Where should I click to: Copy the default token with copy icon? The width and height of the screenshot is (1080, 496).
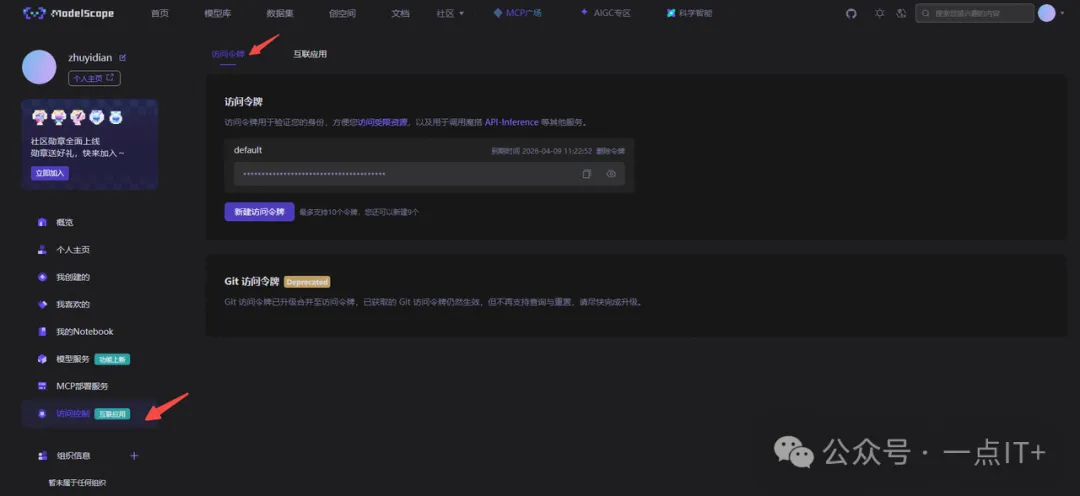(x=587, y=174)
